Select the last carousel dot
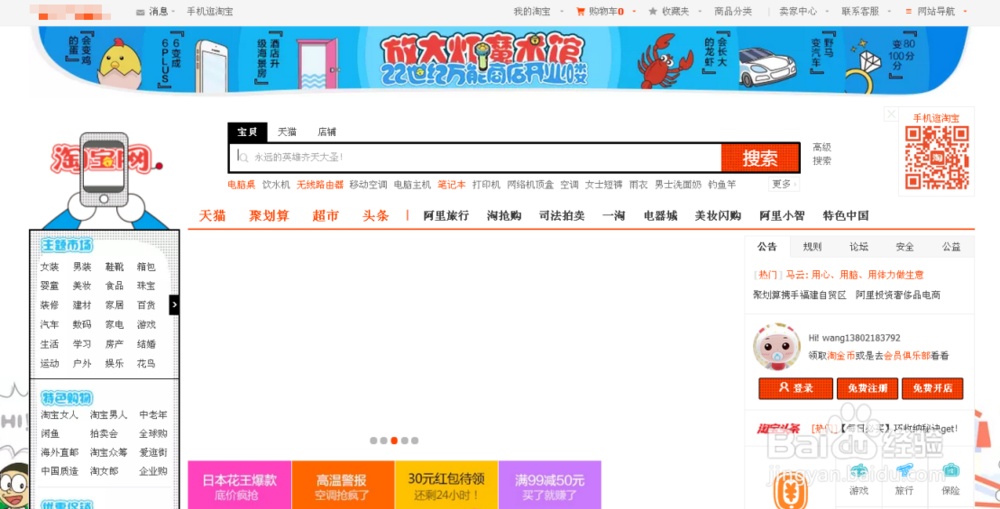Screen dimensions: 1000x509 [415, 440]
